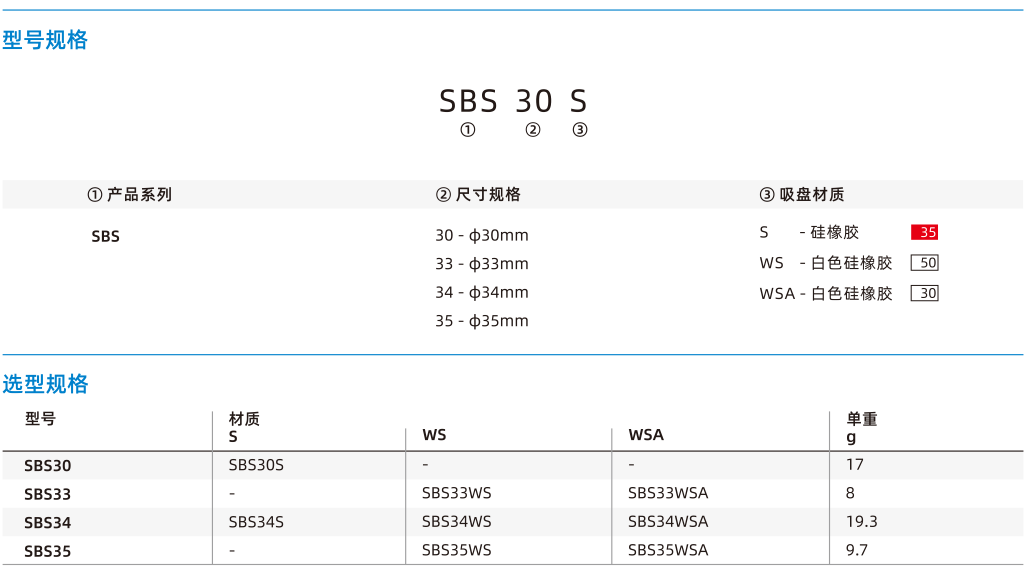Select the 30 - φ30mm size option
The width and height of the screenshot is (1026, 579).
[x=482, y=236]
